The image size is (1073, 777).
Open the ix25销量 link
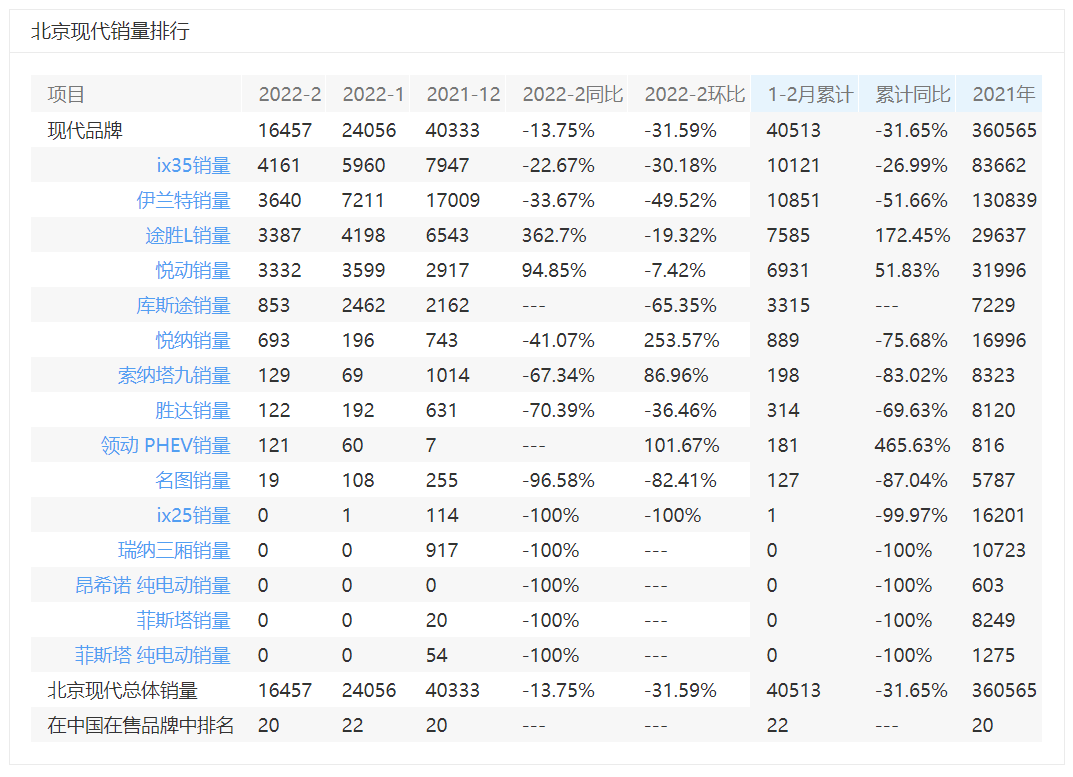[x=193, y=515]
